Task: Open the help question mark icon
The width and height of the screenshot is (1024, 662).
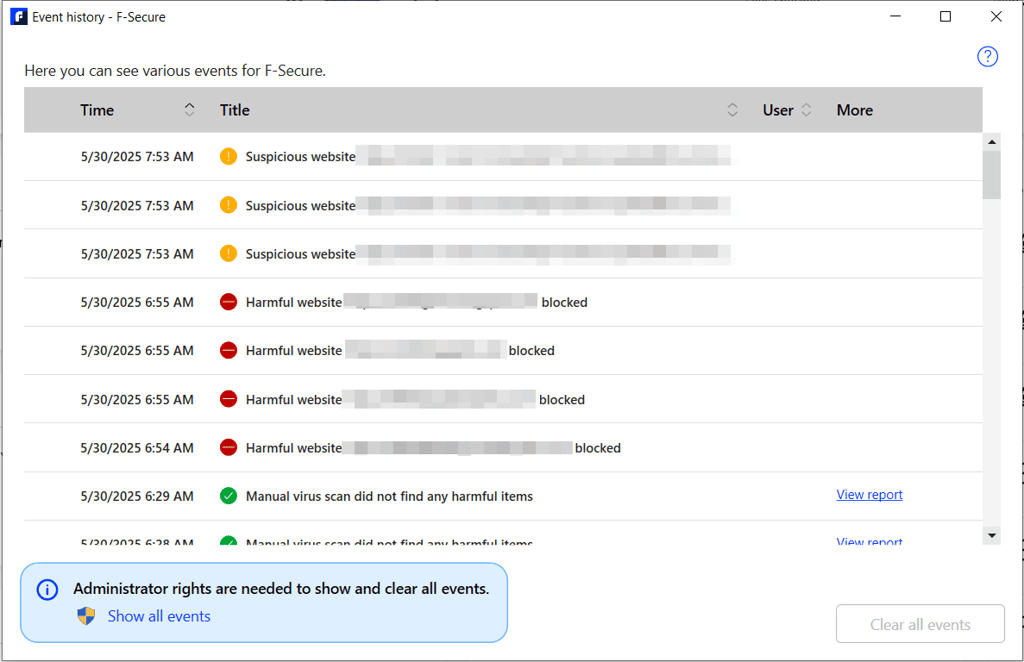Action: 987,57
